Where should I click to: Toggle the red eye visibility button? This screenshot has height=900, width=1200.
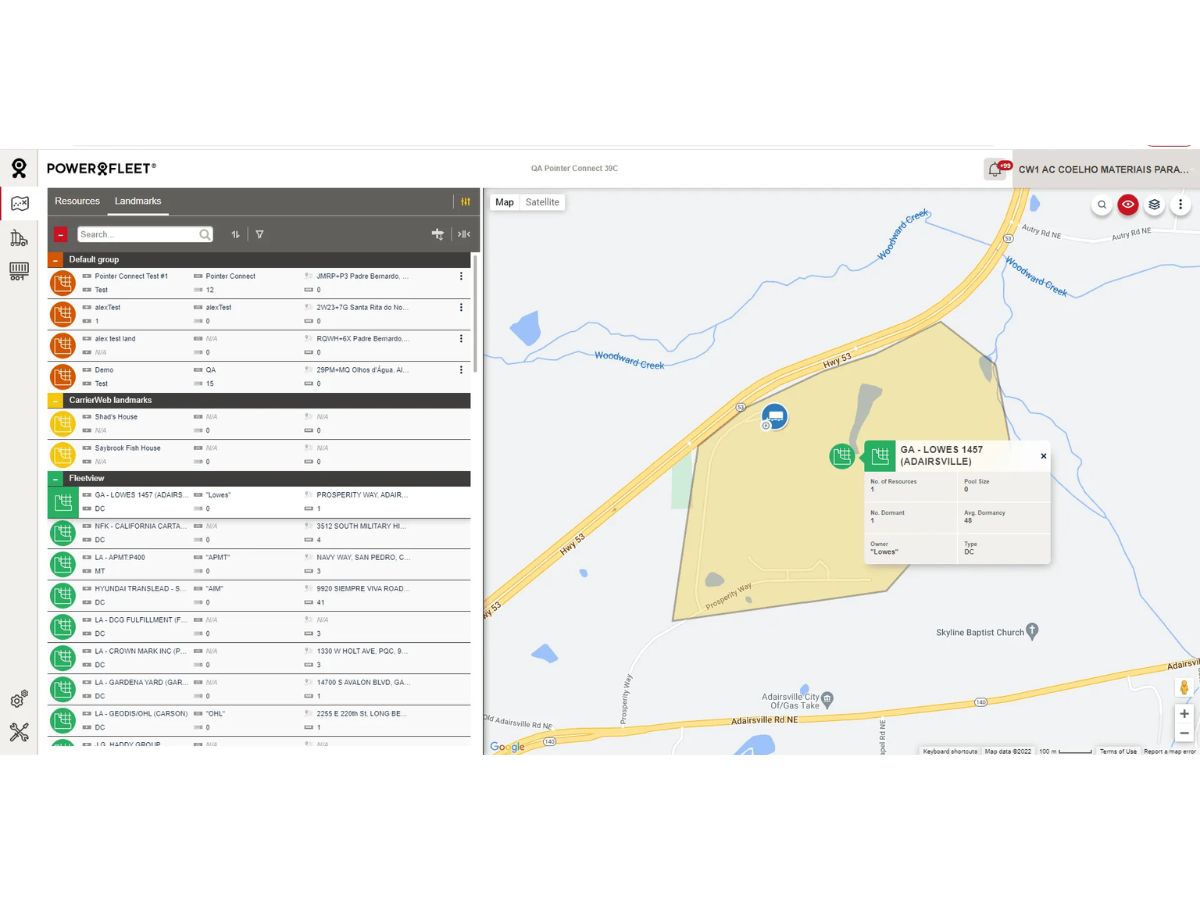coord(1128,205)
